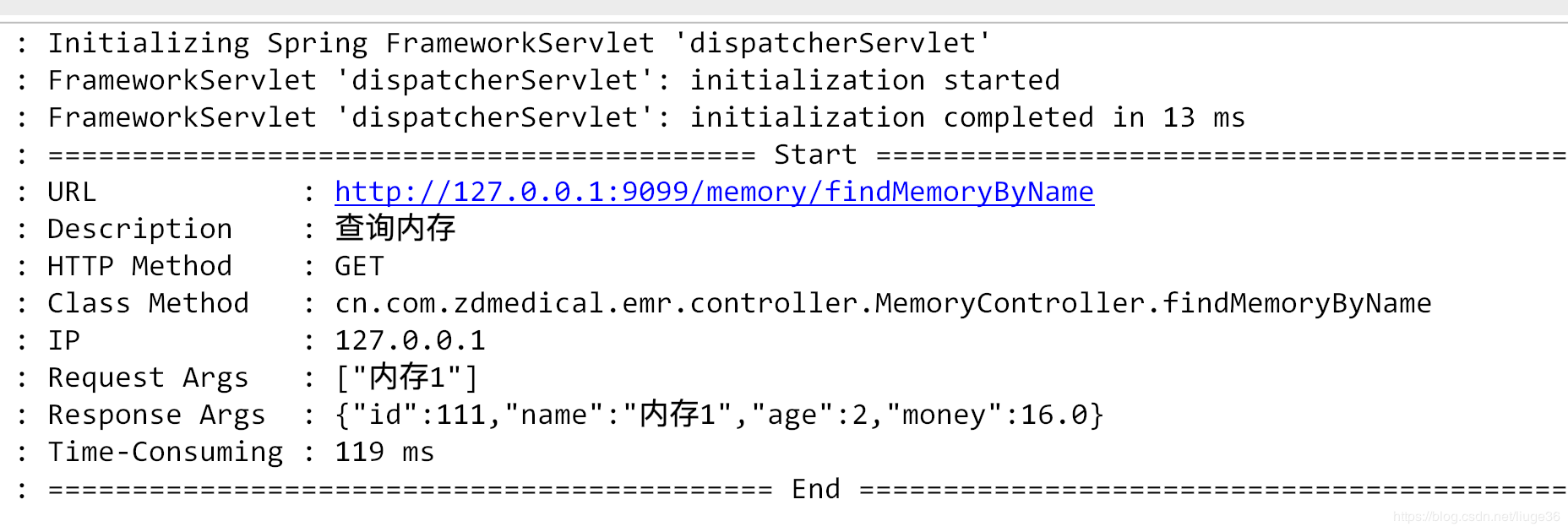Viewport: 1568px width, 532px height.
Task: Click the 'Start' separator text
Action: tap(815, 155)
